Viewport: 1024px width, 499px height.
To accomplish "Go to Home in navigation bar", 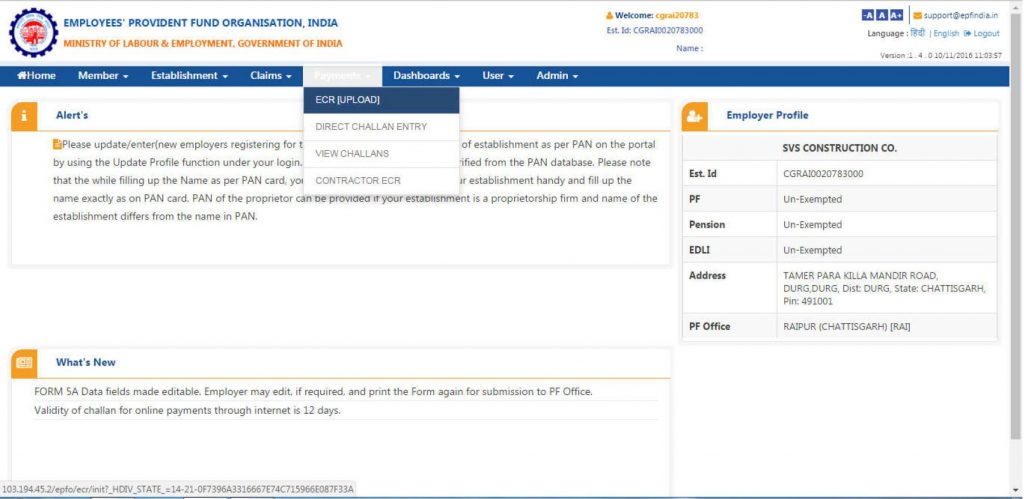I will tap(37, 76).
